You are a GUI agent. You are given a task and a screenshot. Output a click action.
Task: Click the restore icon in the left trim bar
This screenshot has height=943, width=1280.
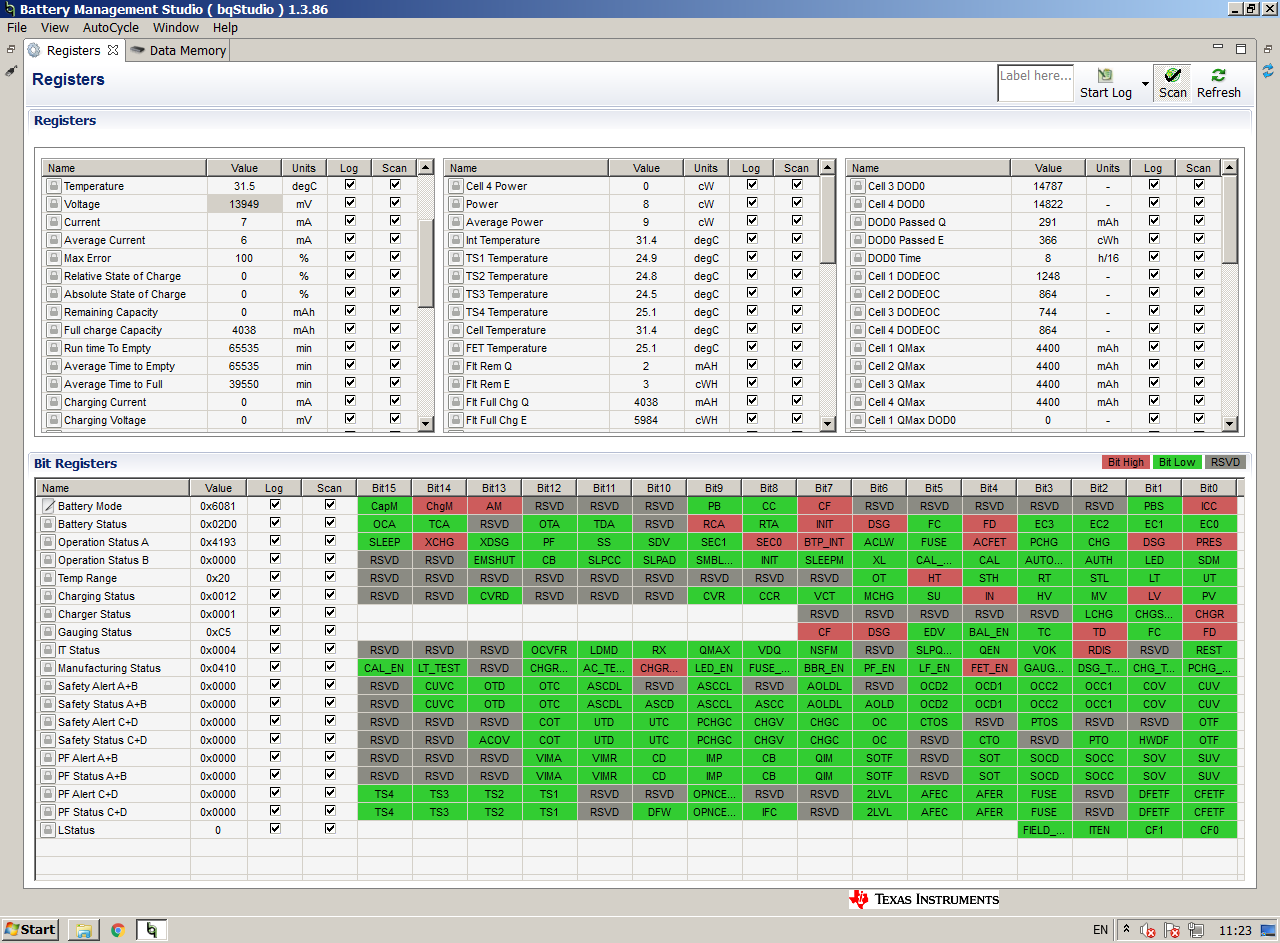tap(11, 48)
